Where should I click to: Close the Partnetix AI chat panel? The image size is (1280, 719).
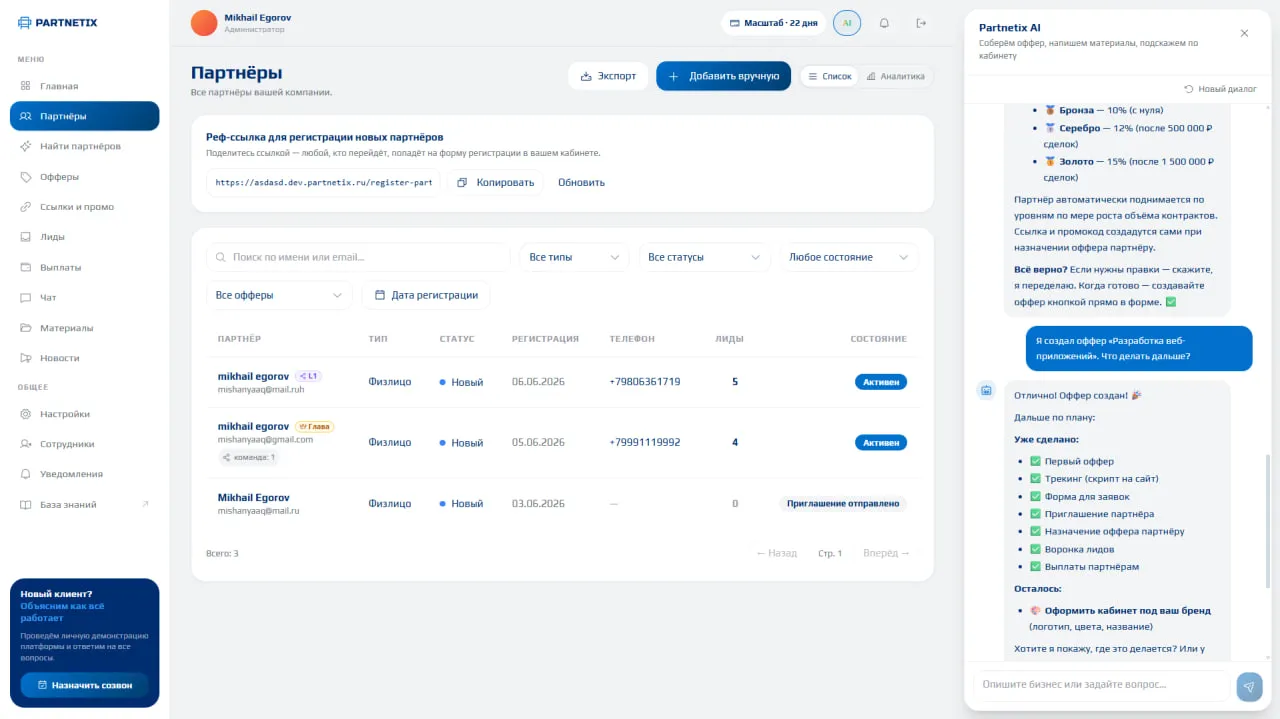(1244, 33)
